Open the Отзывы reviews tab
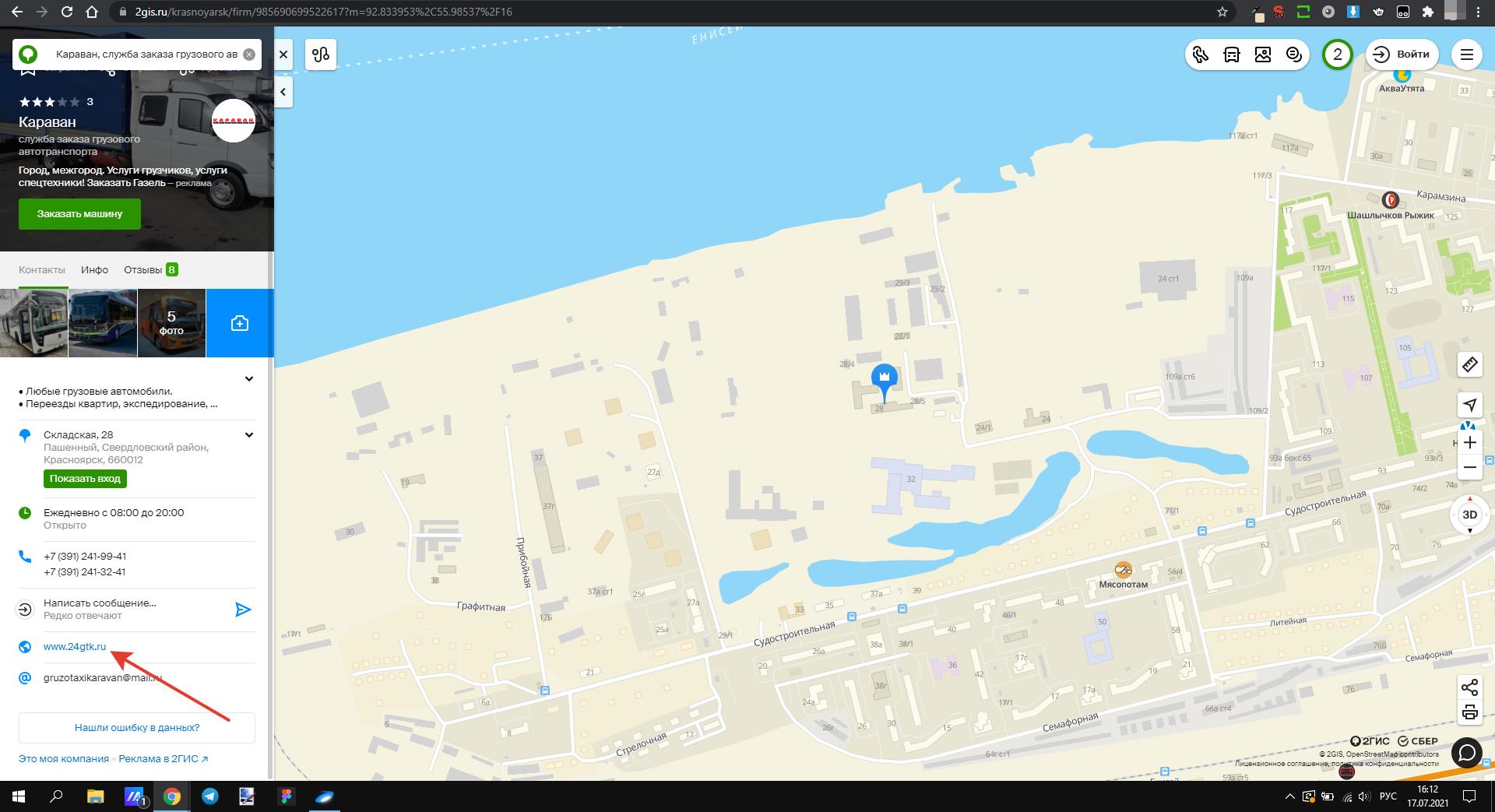 [151, 269]
